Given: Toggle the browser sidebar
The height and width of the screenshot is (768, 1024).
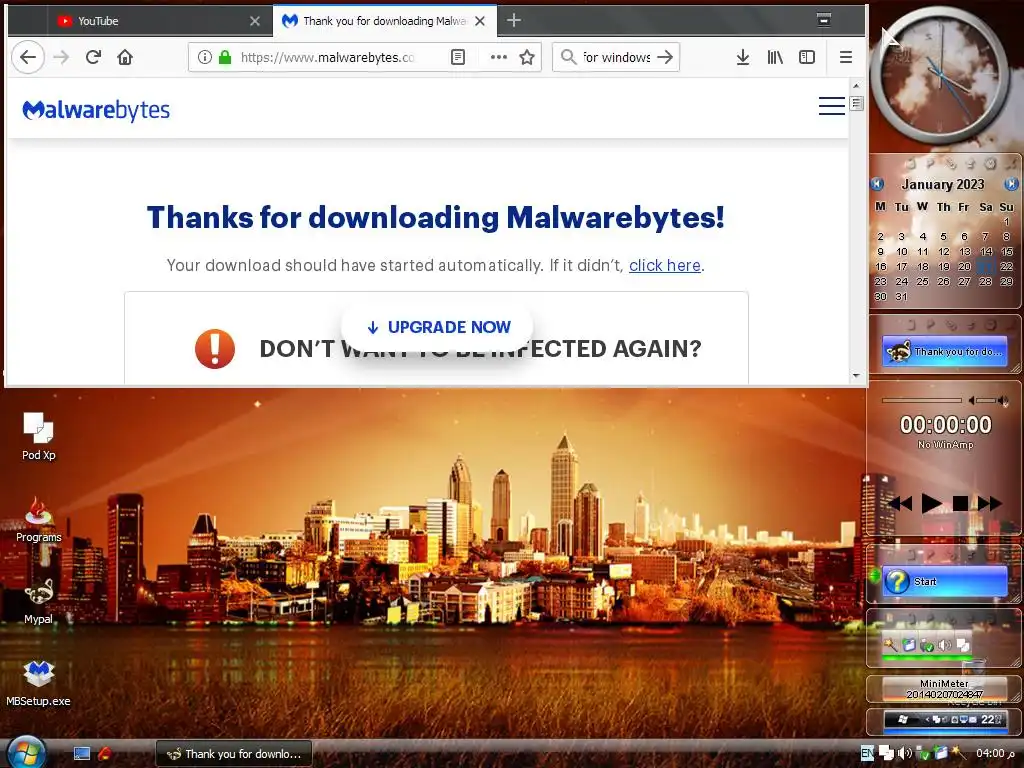Looking at the screenshot, I should pyautogui.click(x=807, y=57).
